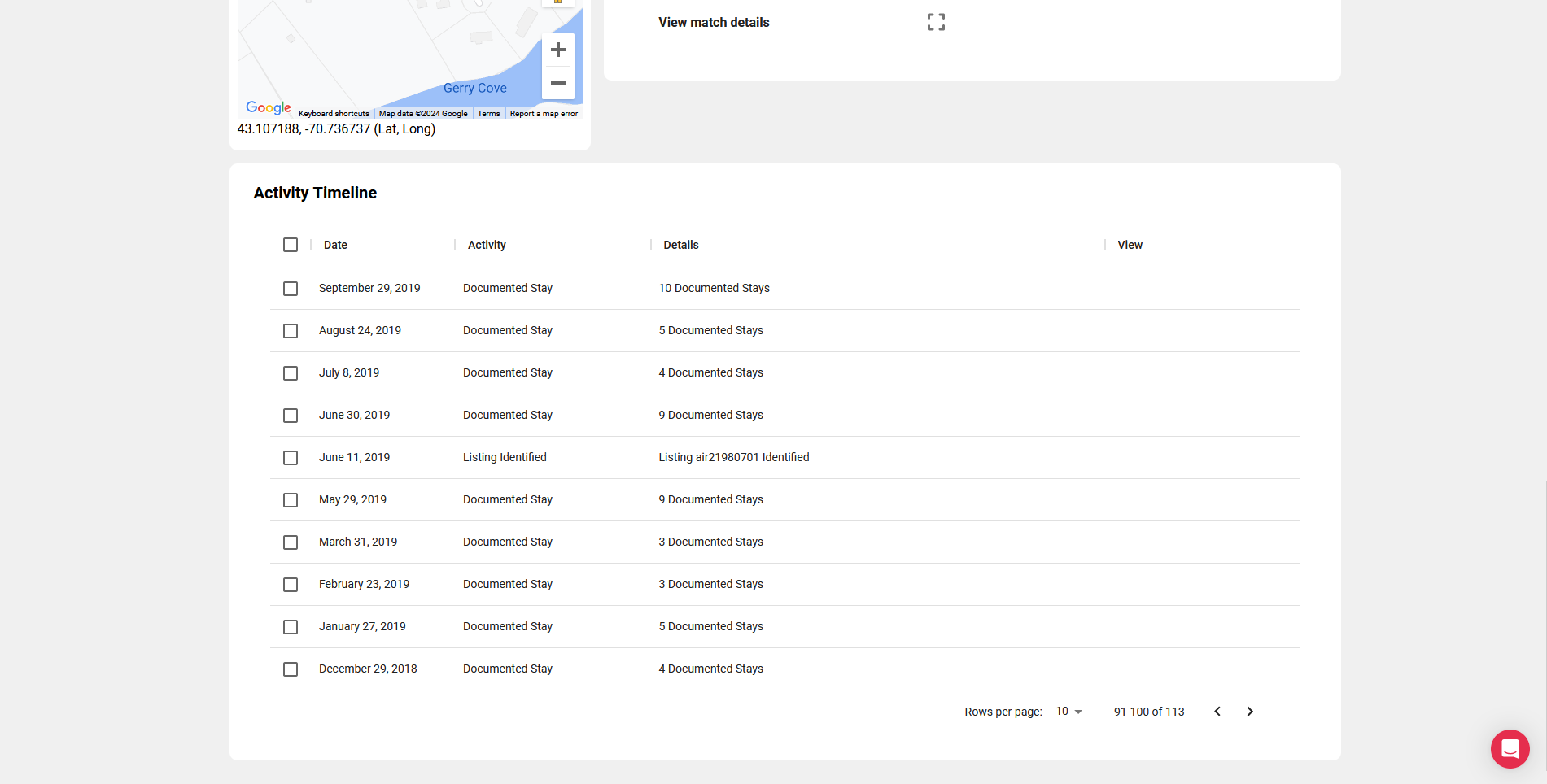Check the September 29, 2019 row
The width and height of the screenshot is (1547, 784).
pos(291,289)
